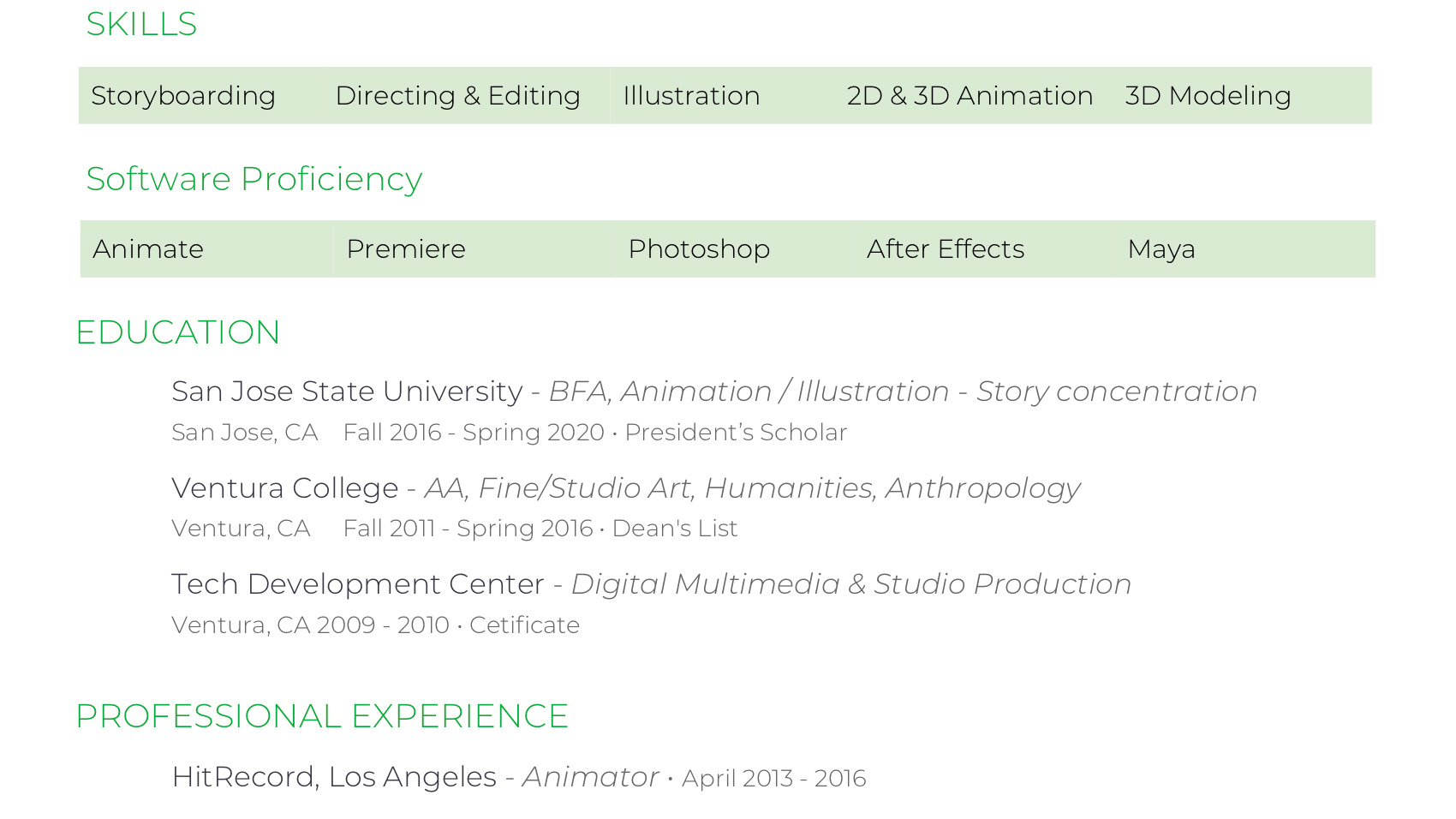Viewport: 1456px width, 819px height.
Task: Click the Software Proficiency heading
Action: click(x=254, y=179)
